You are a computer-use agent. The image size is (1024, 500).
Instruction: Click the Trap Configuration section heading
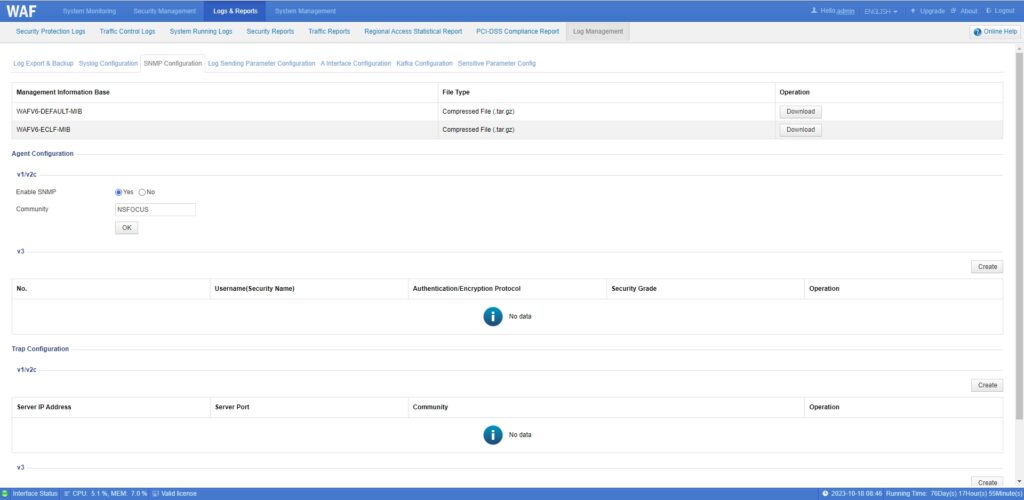click(x=40, y=349)
